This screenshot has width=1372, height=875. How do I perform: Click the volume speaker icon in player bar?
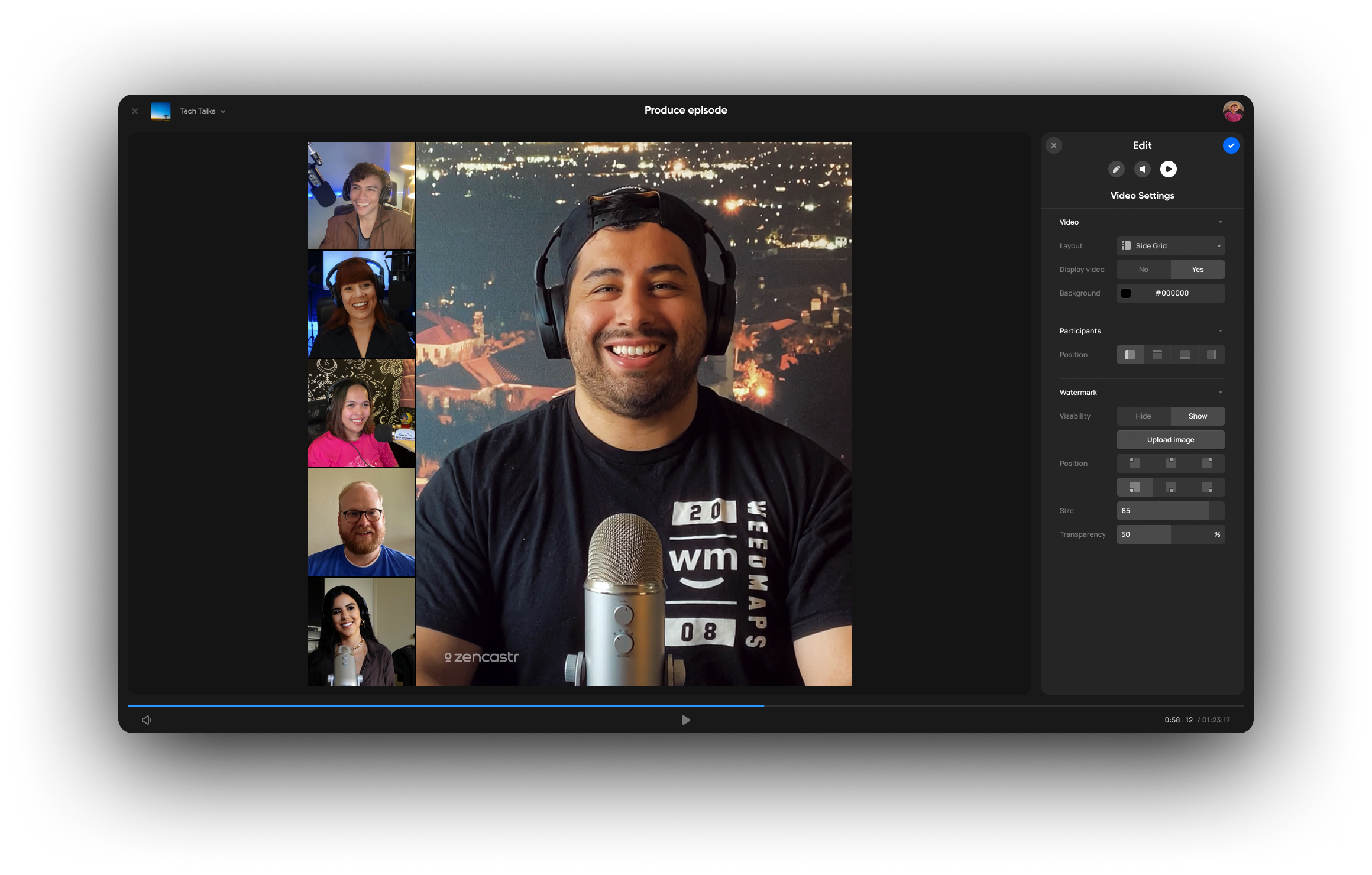[x=147, y=720]
